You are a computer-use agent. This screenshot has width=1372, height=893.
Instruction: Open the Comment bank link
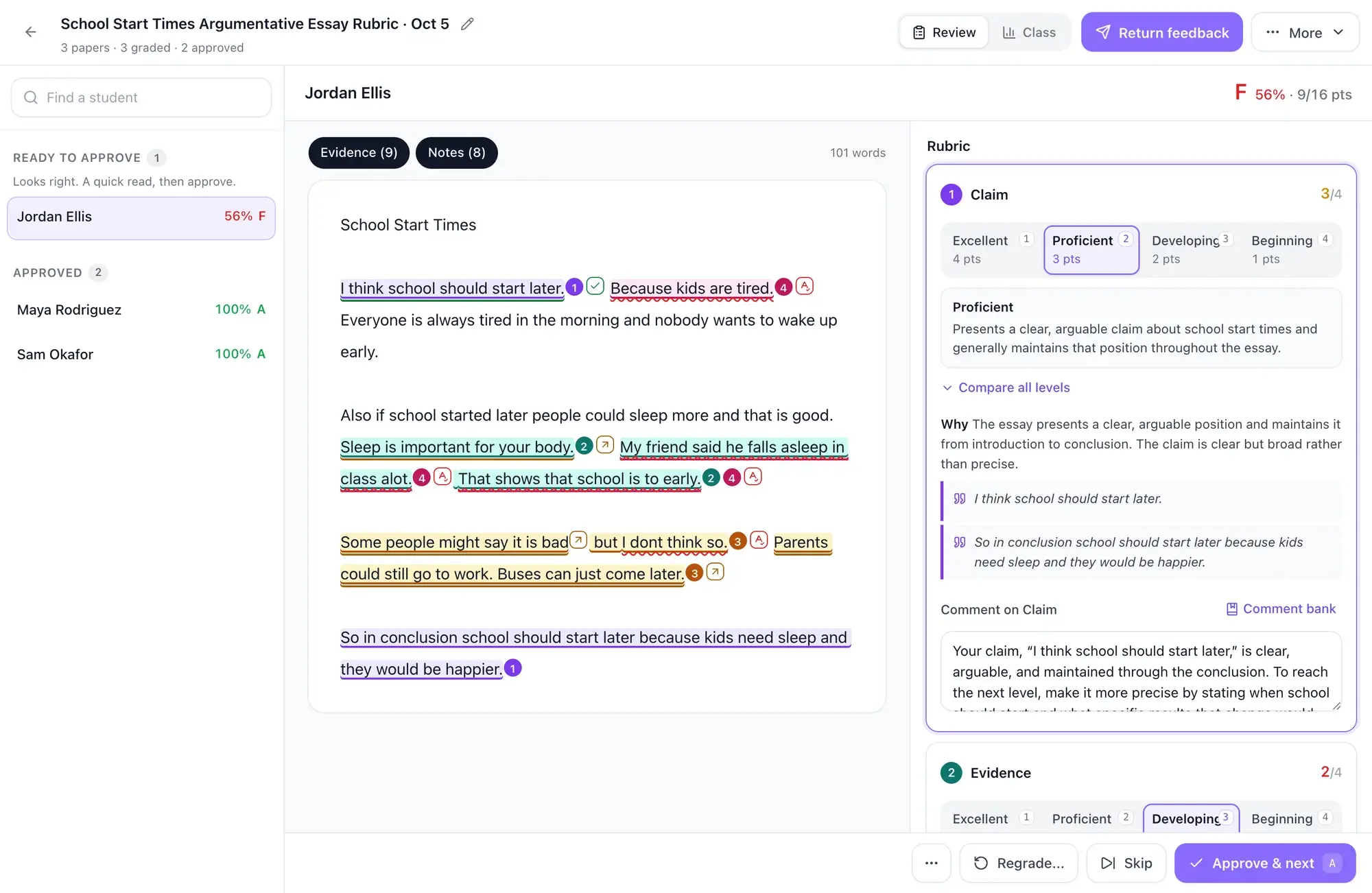click(x=1281, y=609)
